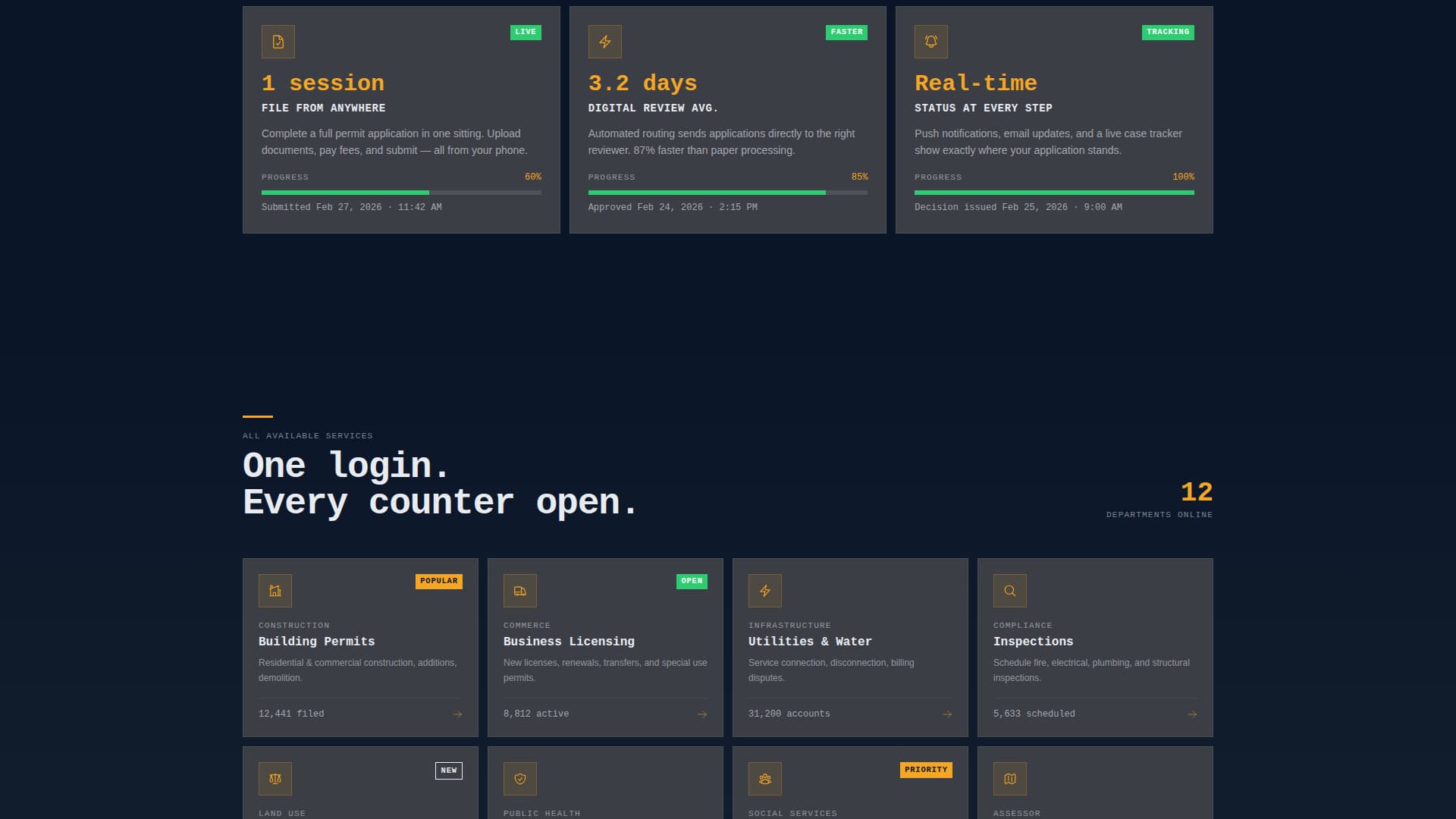1456x819 pixels.
Task: Click the 3.2 days heading
Action: tap(642, 83)
